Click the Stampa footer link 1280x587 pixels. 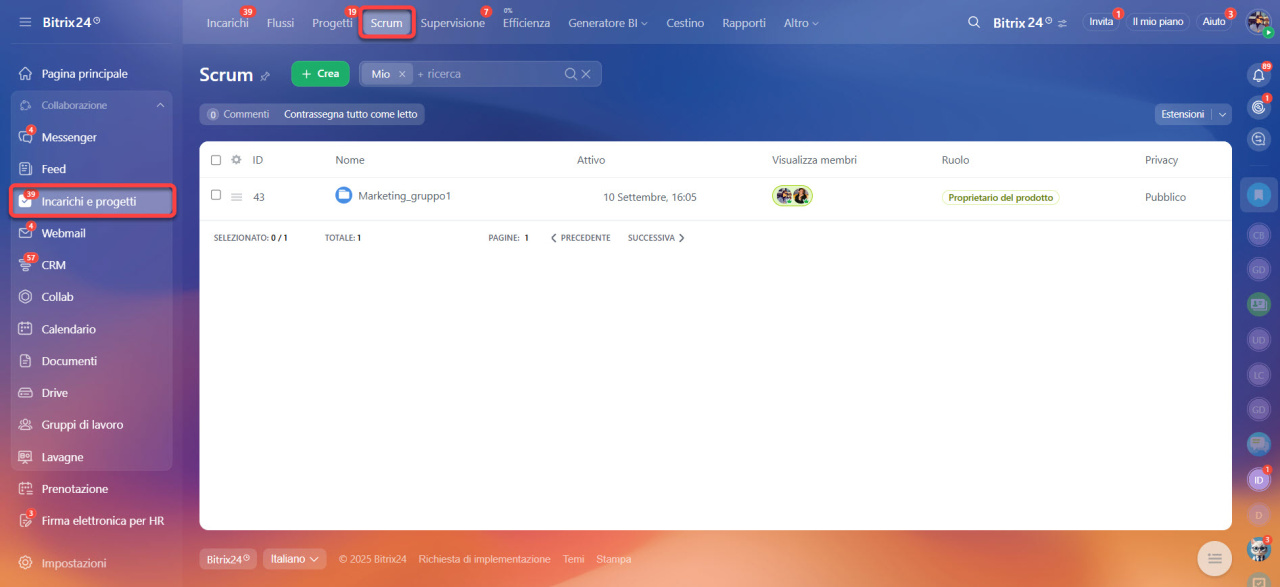(x=614, y=559)
